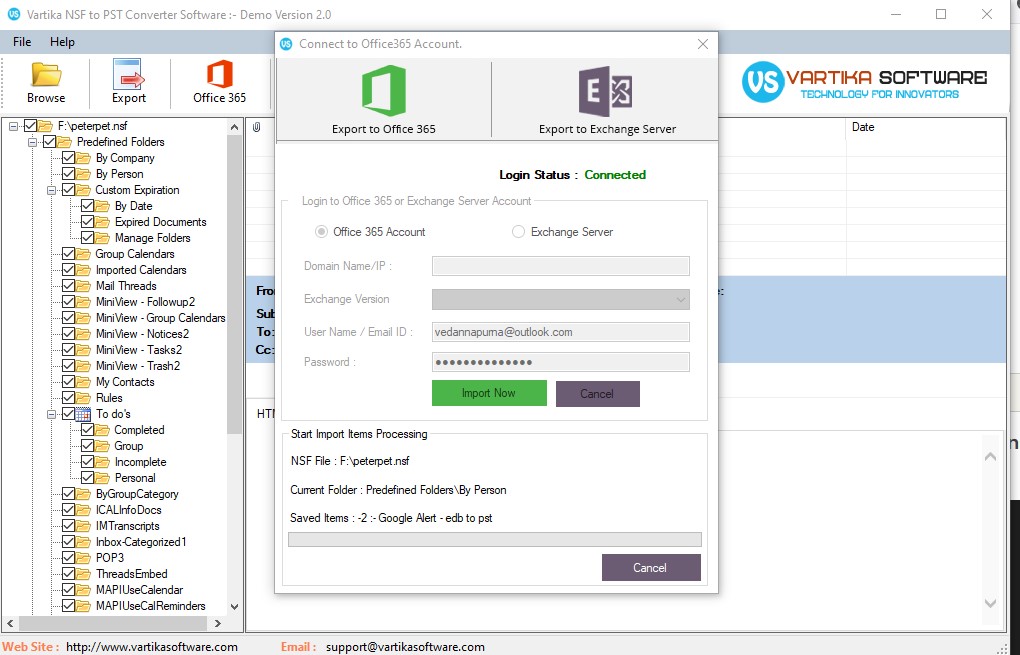The height and width of the screenshot is (655, 1020).
Task: Click the Completed folder icon
Action: (x=102, y=430)
